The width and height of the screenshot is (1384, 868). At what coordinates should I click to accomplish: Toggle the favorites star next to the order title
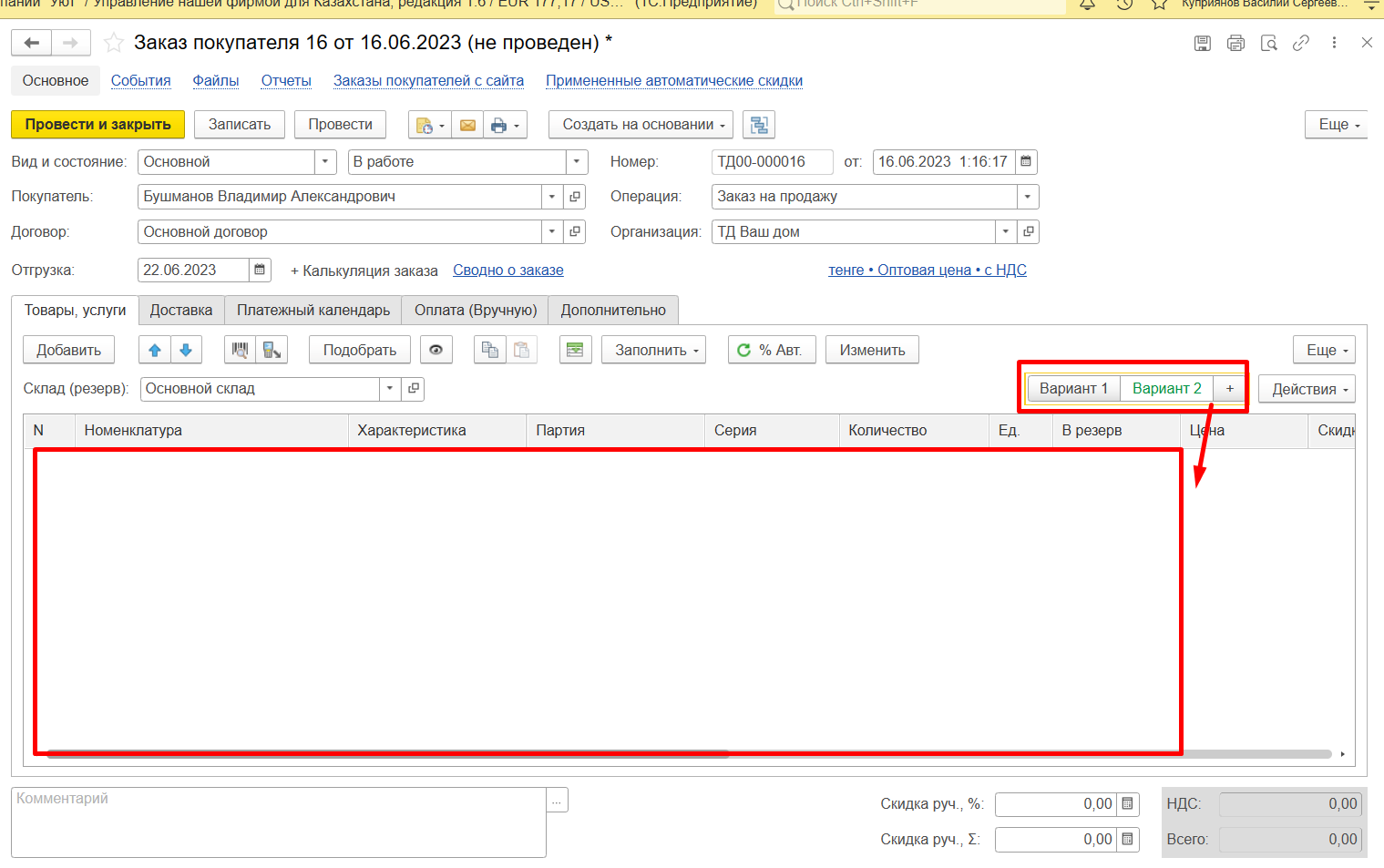click(114, 43)
